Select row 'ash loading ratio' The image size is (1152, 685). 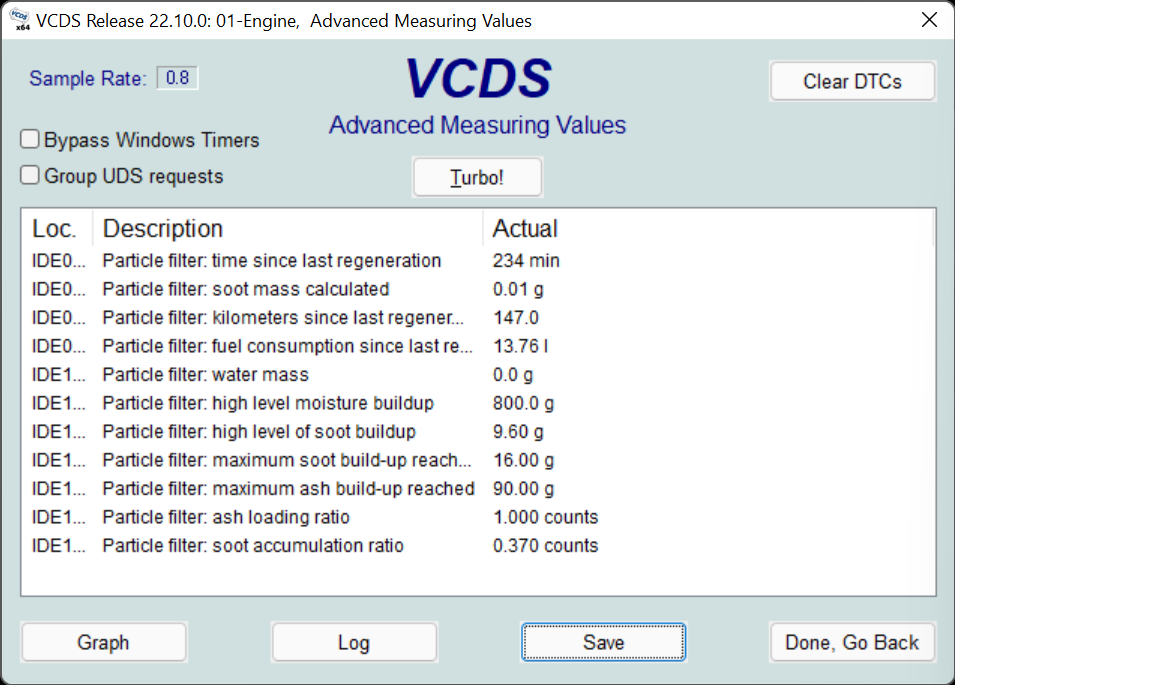pyautogui.click(x=478, y=517)
